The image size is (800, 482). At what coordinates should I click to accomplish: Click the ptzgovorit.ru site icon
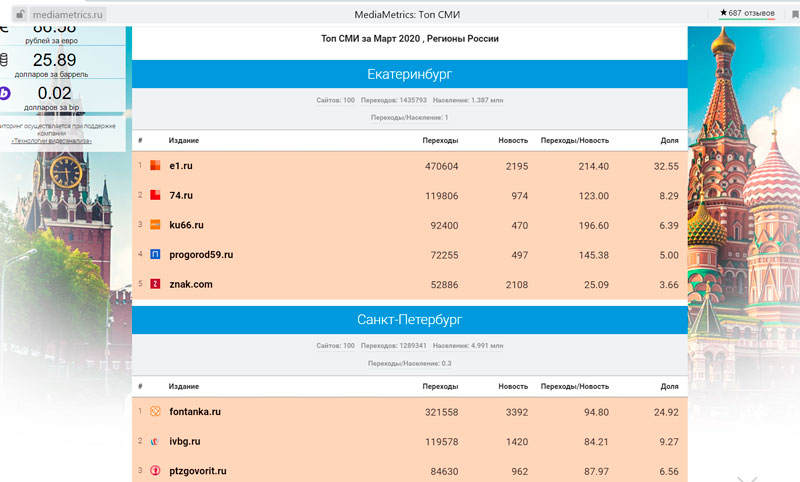click(155, 470)
